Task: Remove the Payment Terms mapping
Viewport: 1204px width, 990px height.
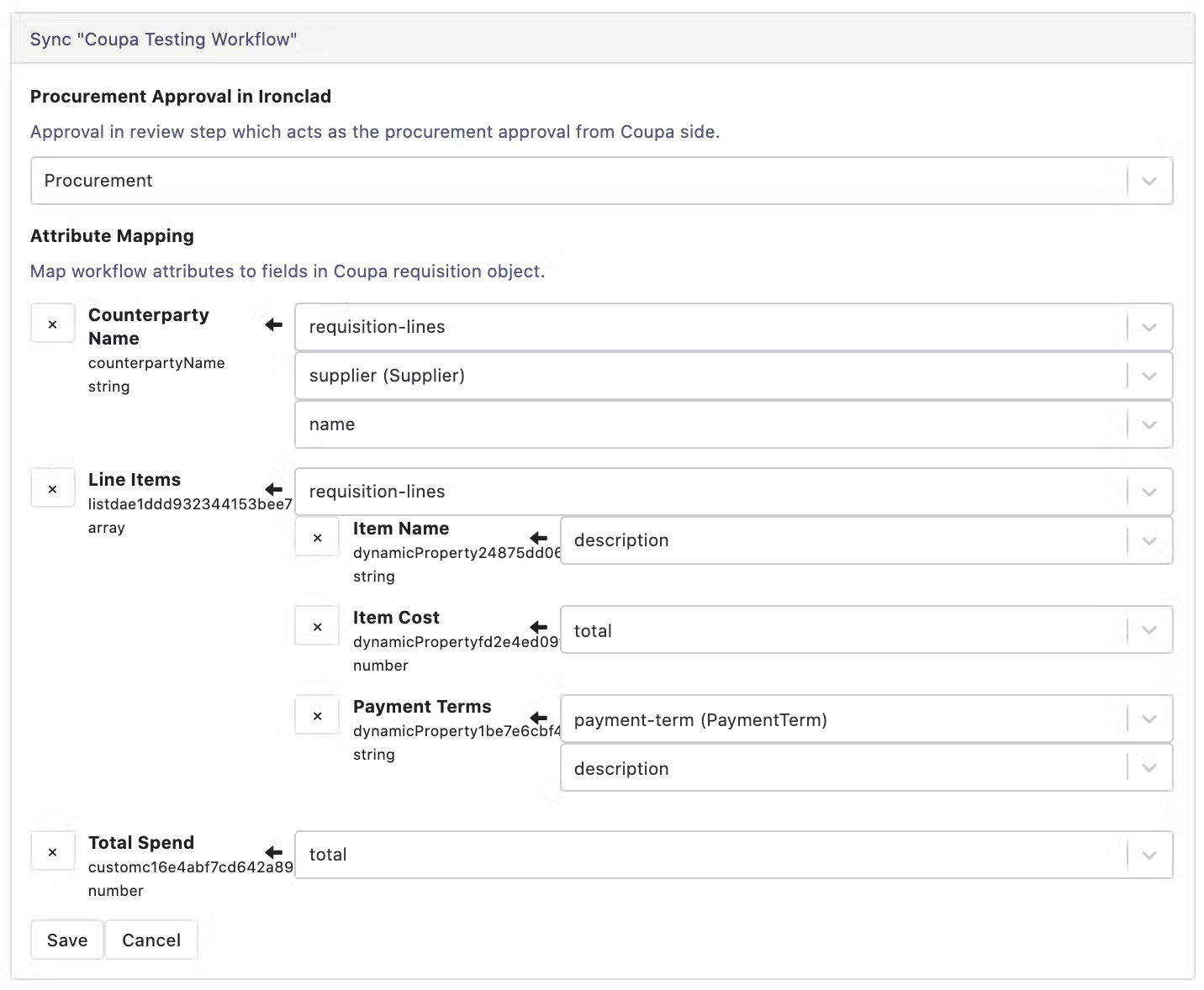Action: point(317,715)
